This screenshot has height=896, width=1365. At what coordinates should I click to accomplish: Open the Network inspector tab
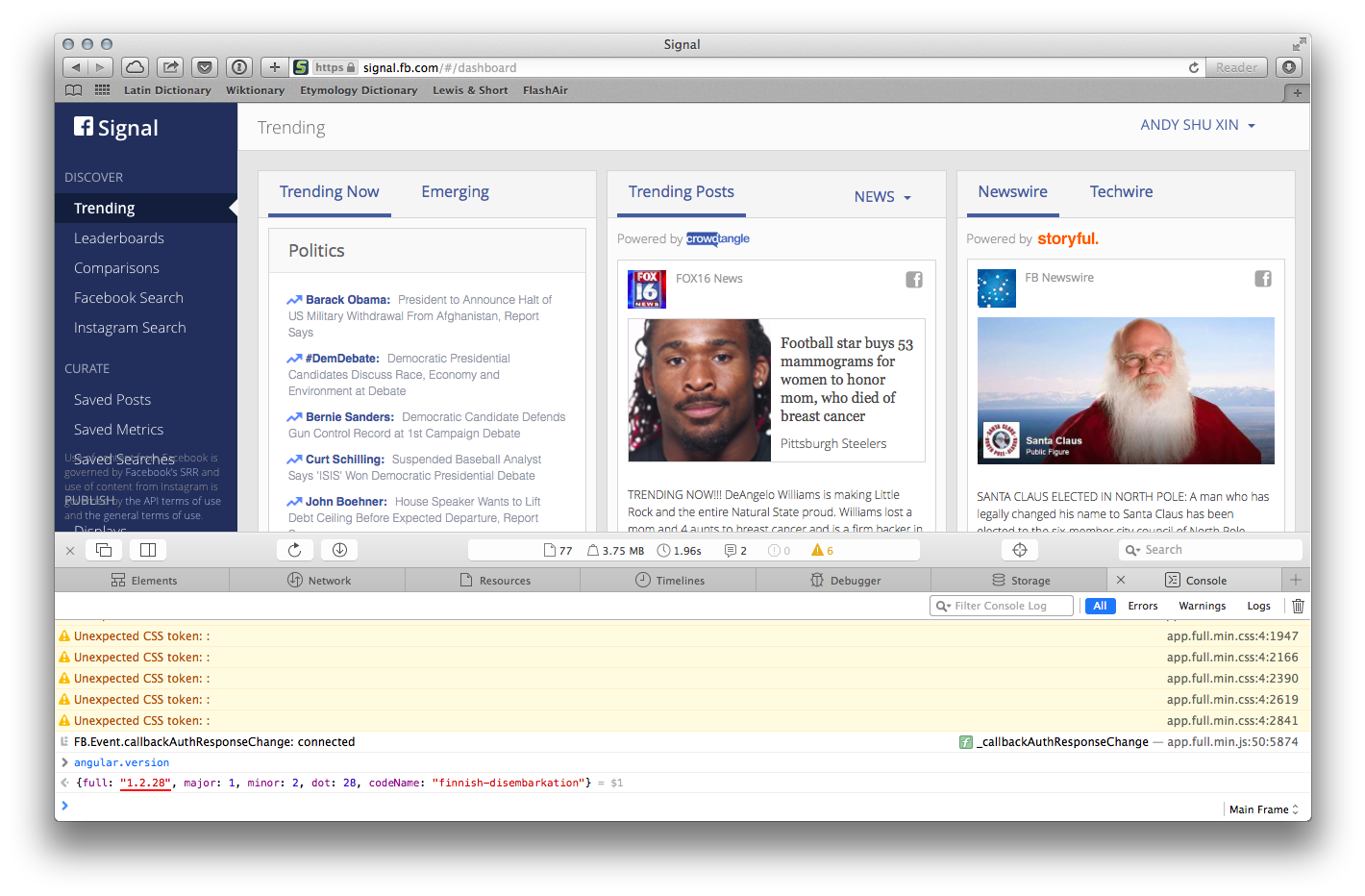click(x=318, y=581)
